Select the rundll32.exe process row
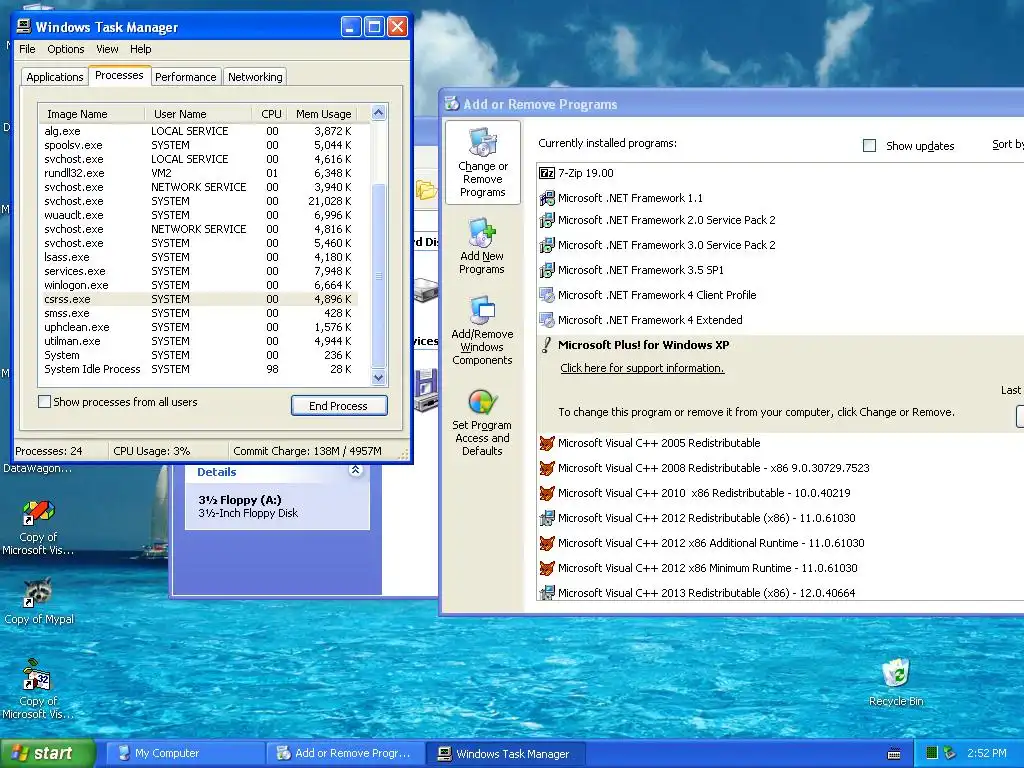This screenshot has width=1024, height=768. [x=199, y=173]
